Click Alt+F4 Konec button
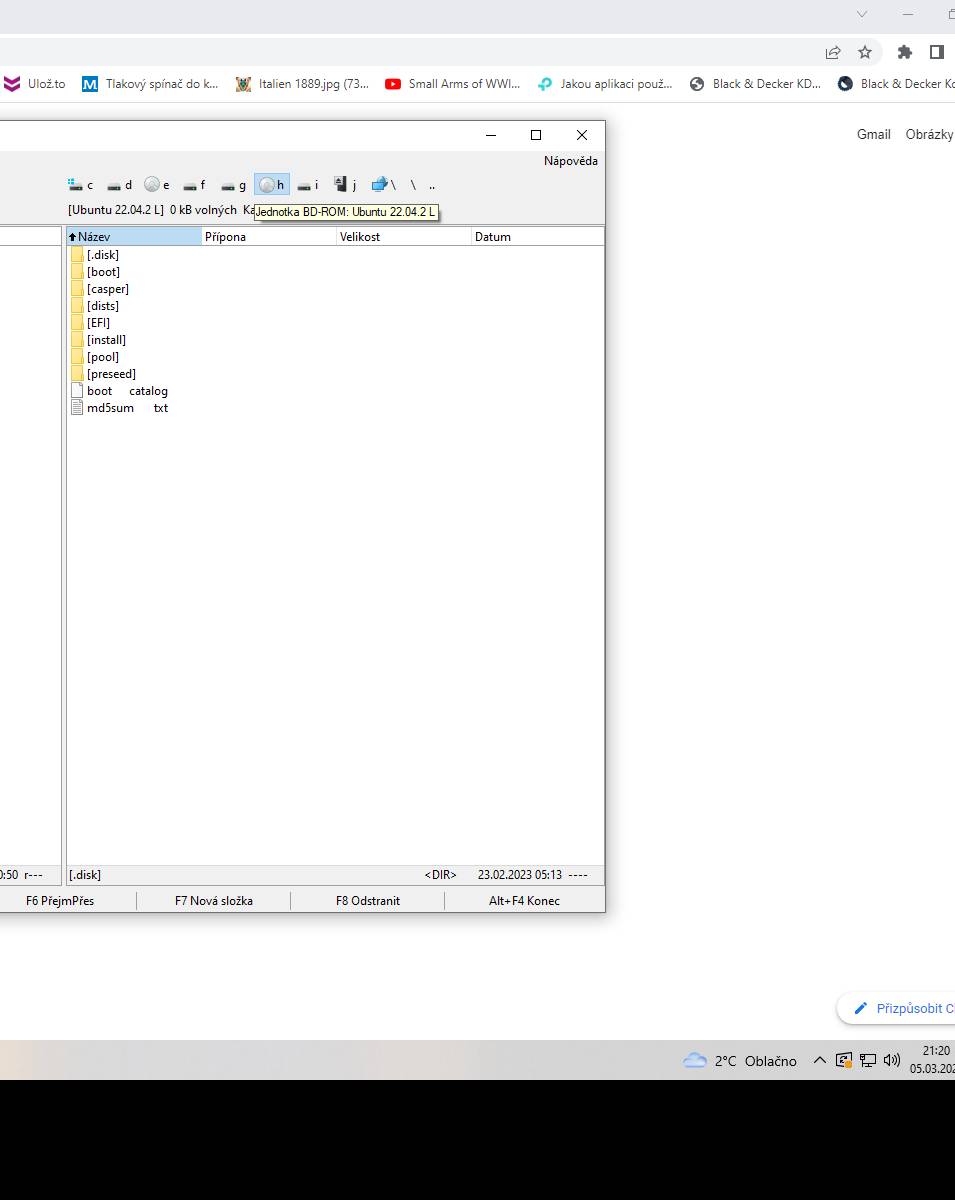Viewport: 955px width, 1200px height. click(x=524, y=901)
